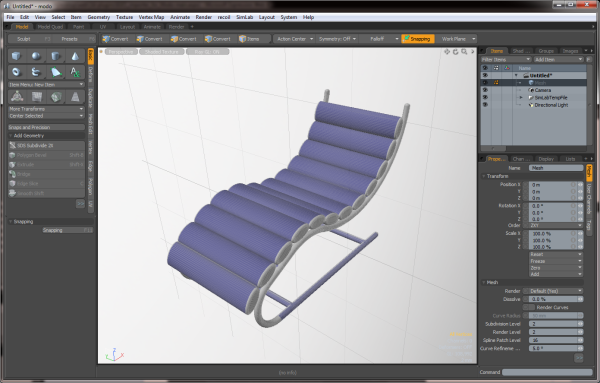Toggle visibility of the Camera item
This screenshot has height=383, width=600.
[485, 90]
